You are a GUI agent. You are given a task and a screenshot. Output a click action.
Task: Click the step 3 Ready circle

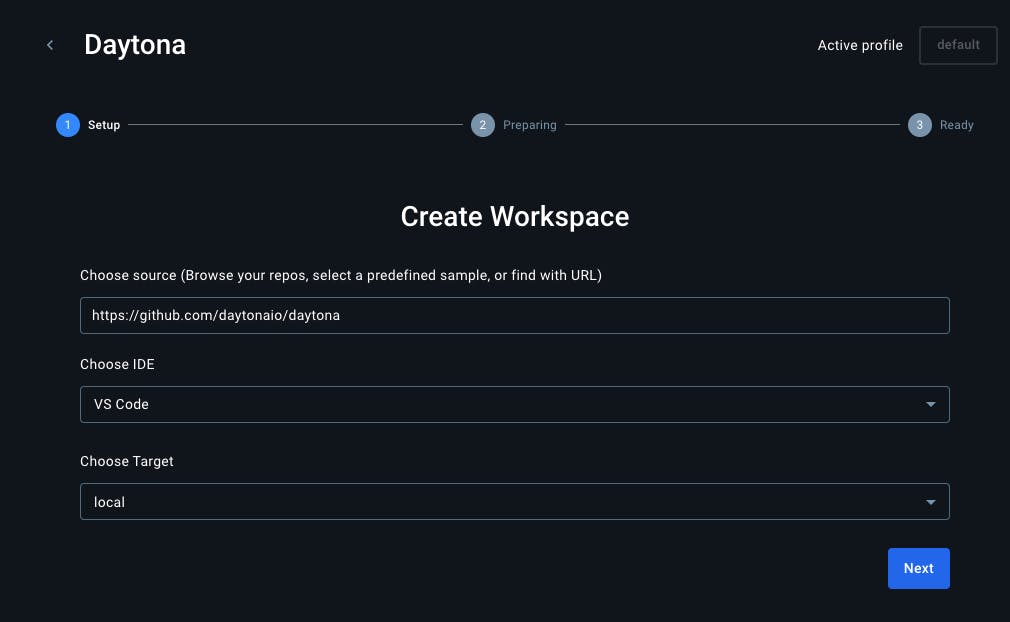tap(919, 125)
